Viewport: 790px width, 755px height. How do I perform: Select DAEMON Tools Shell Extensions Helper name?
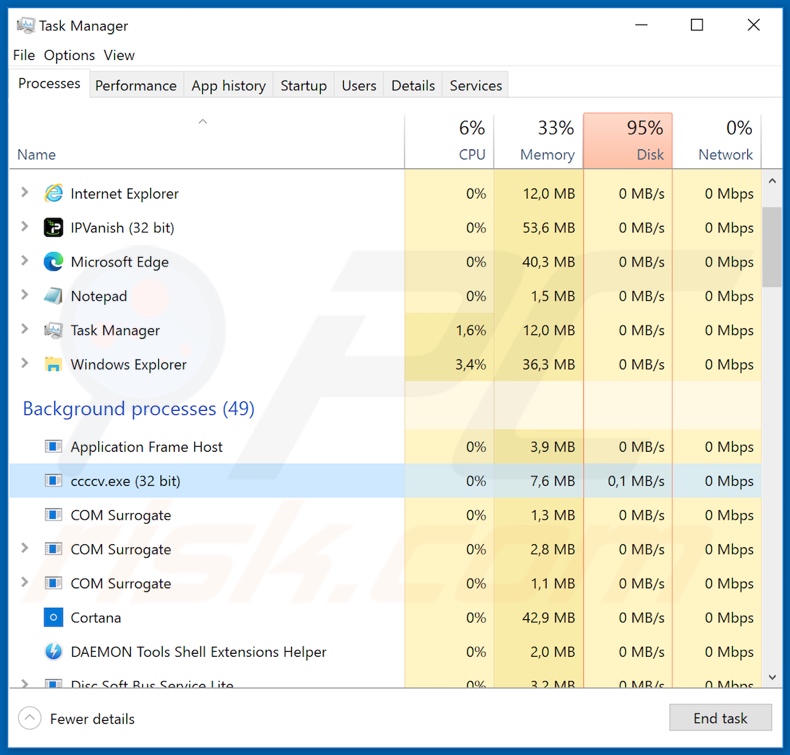pyautogui.click(x=199, y=652)
